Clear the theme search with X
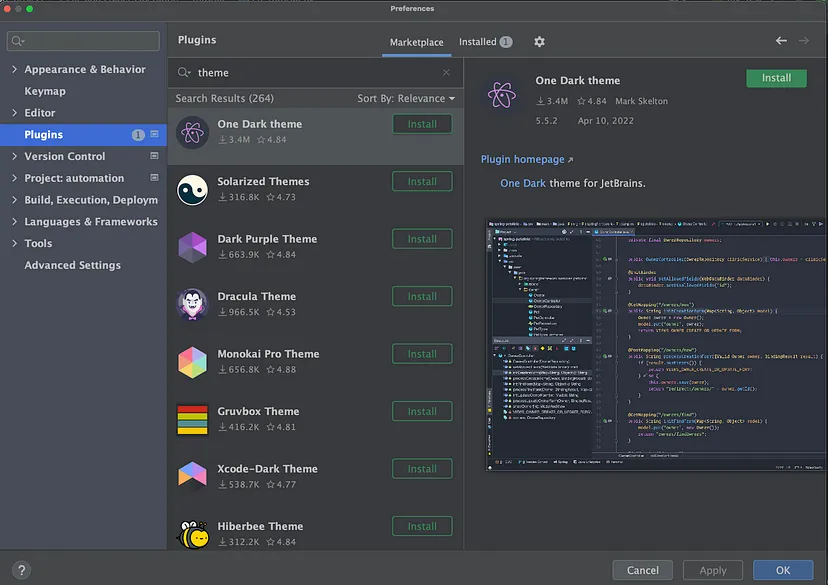This screenshot has width=828, height=585. click(446, 72)
